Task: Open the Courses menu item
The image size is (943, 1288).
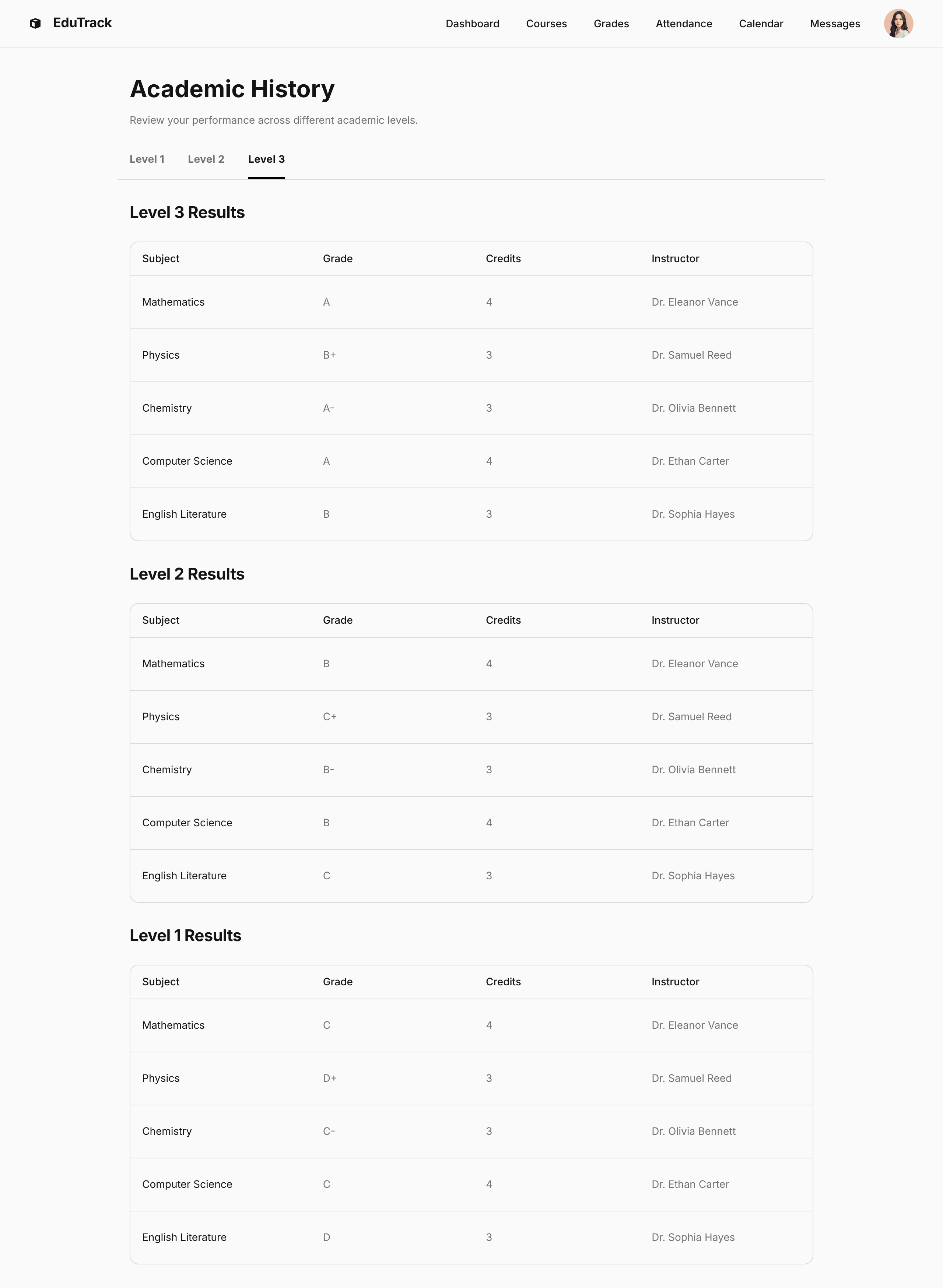Action: (546, 24)
